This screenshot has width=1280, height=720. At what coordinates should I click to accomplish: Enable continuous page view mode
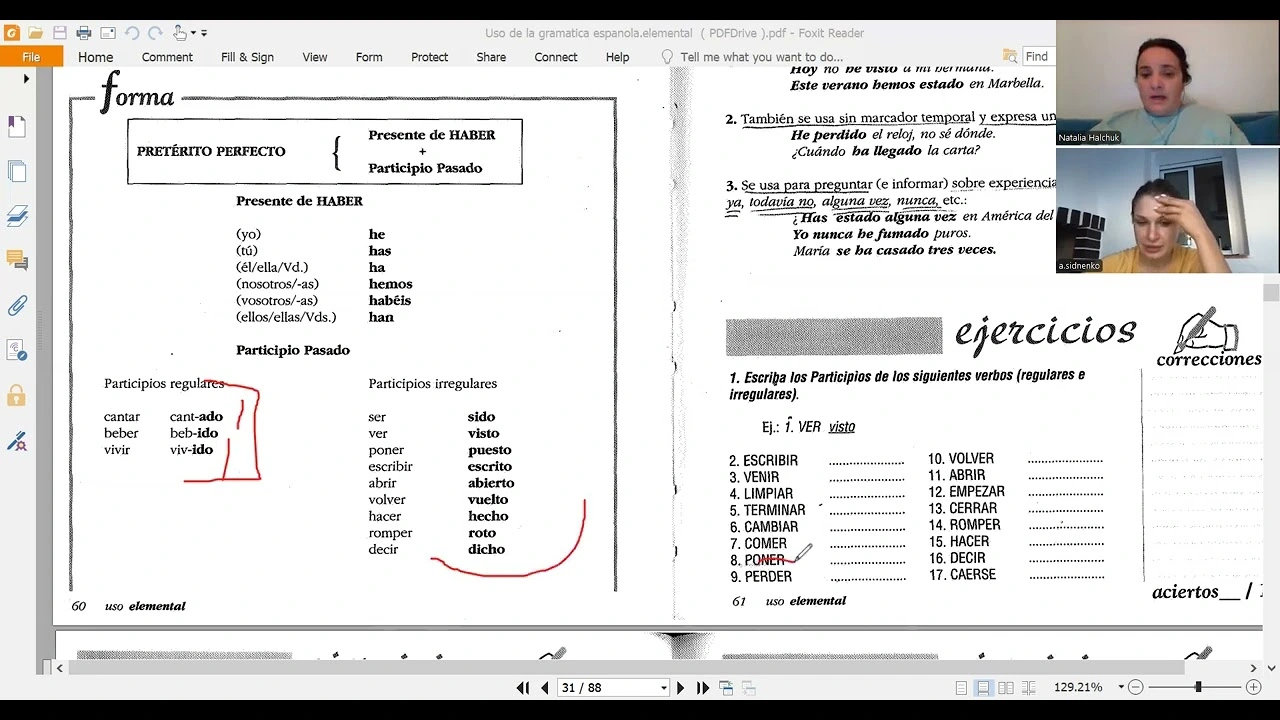coord(983,688)
